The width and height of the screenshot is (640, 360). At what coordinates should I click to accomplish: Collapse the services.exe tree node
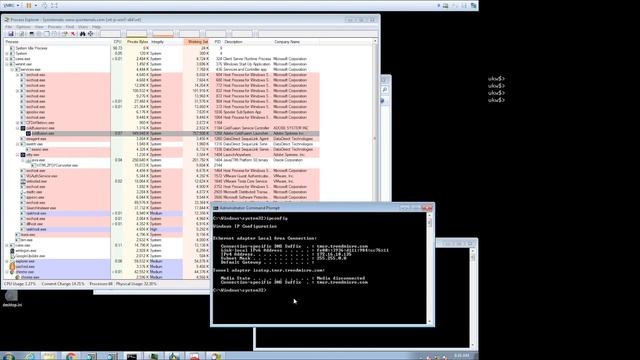12,69
